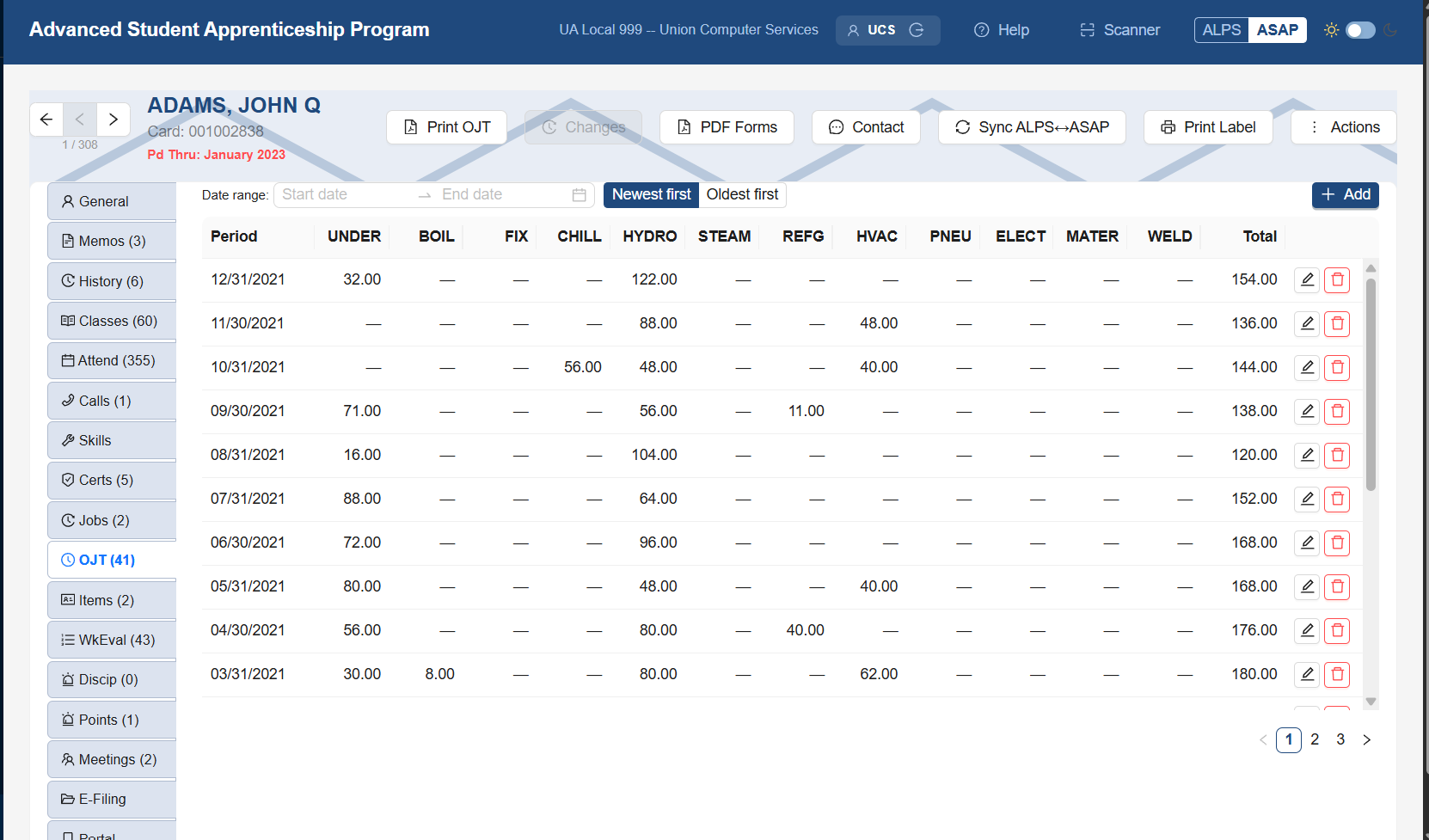Edit the 12/31/2021 OJT row
The width and height of the screenshot is (1429, 840).
(x=1307, y=279)
